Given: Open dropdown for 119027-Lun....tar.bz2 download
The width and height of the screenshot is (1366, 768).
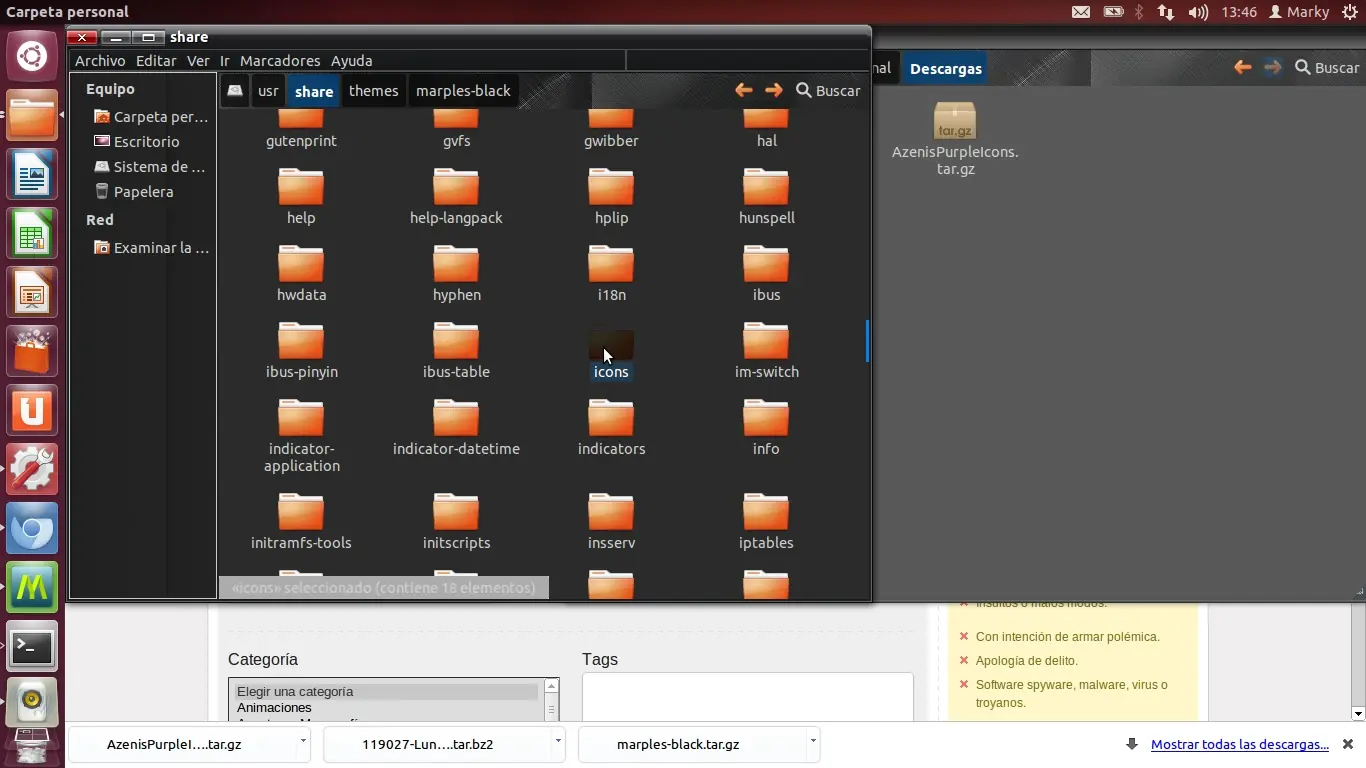Looking at the screenshot, I should [x=556, y=742].
